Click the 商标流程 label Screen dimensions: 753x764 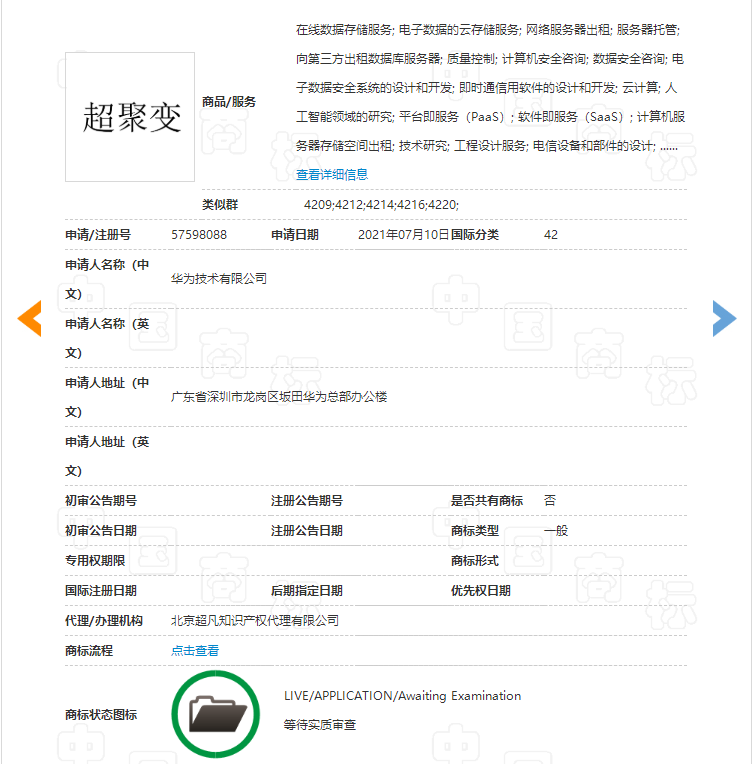[89, 650]
